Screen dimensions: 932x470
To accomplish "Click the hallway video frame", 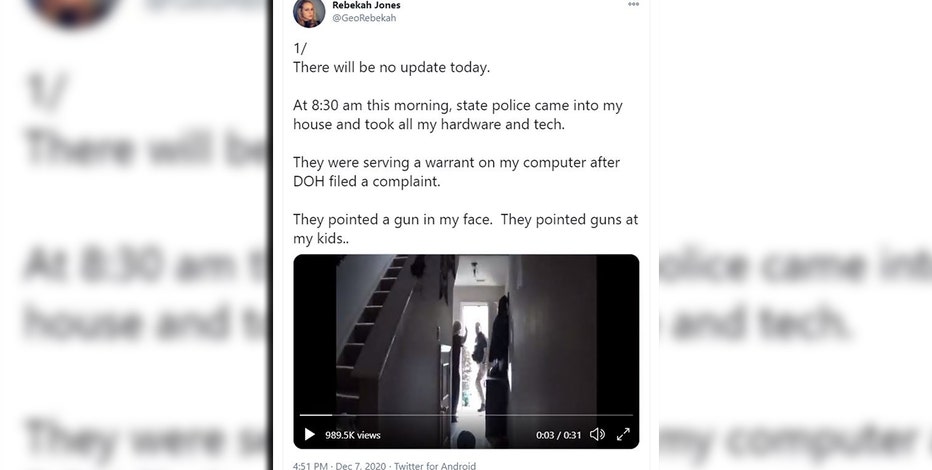I will tap(466, 333).
